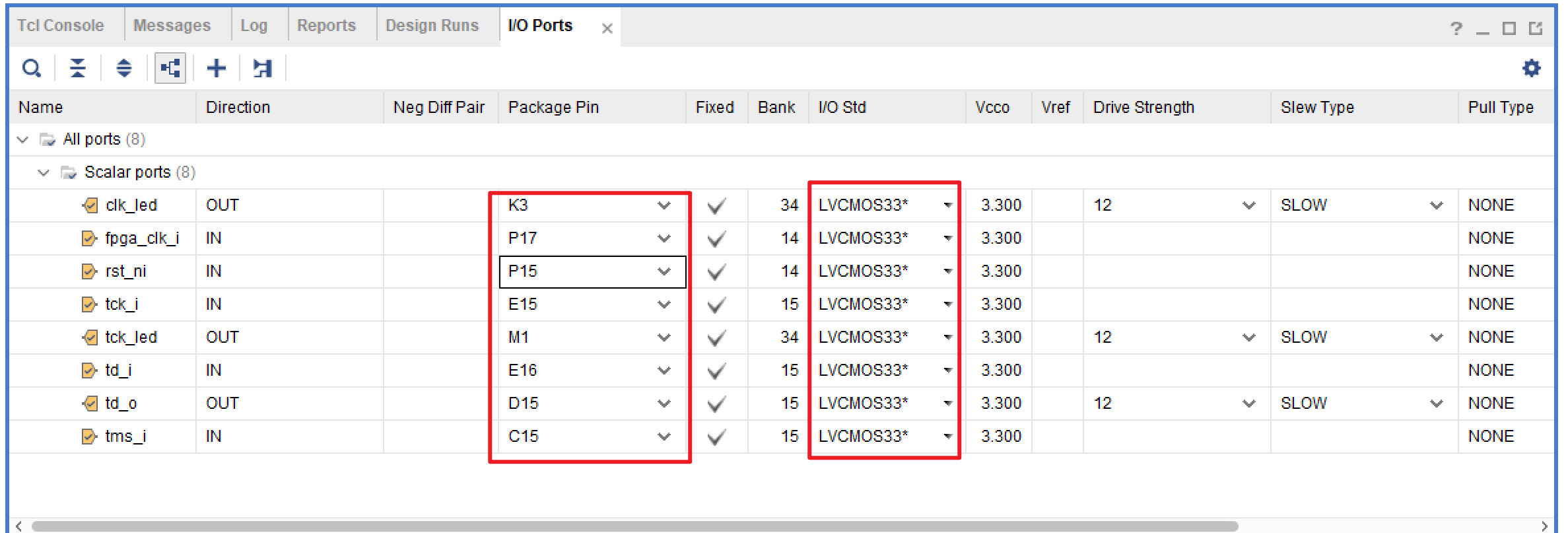The image size is (1568, 533).
Task: Click the schematic toolbar icon beside the plus
Action: point(262,68)
